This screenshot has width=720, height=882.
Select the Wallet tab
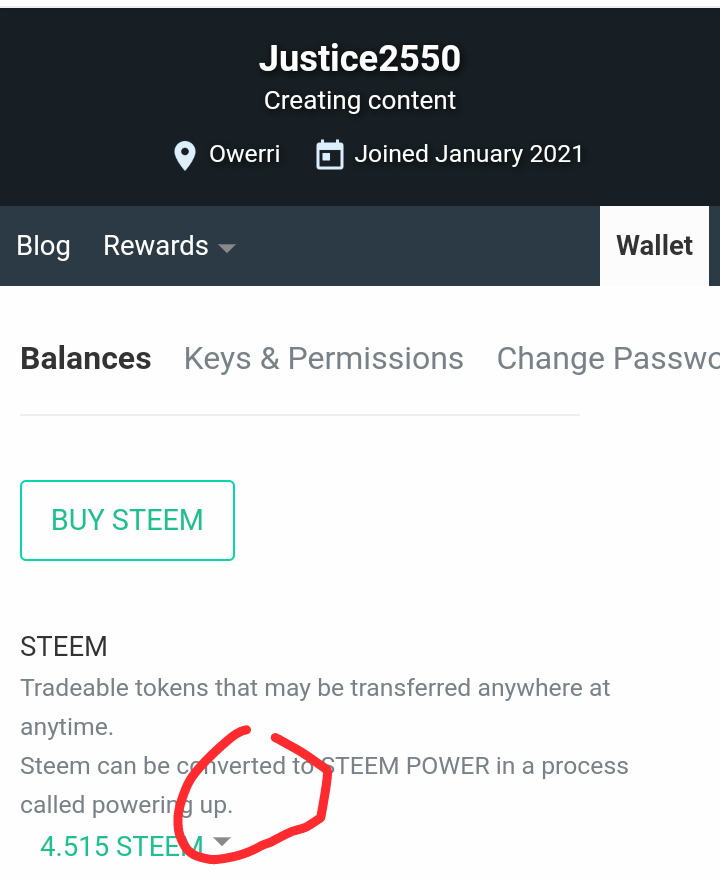tap(654, 246)
